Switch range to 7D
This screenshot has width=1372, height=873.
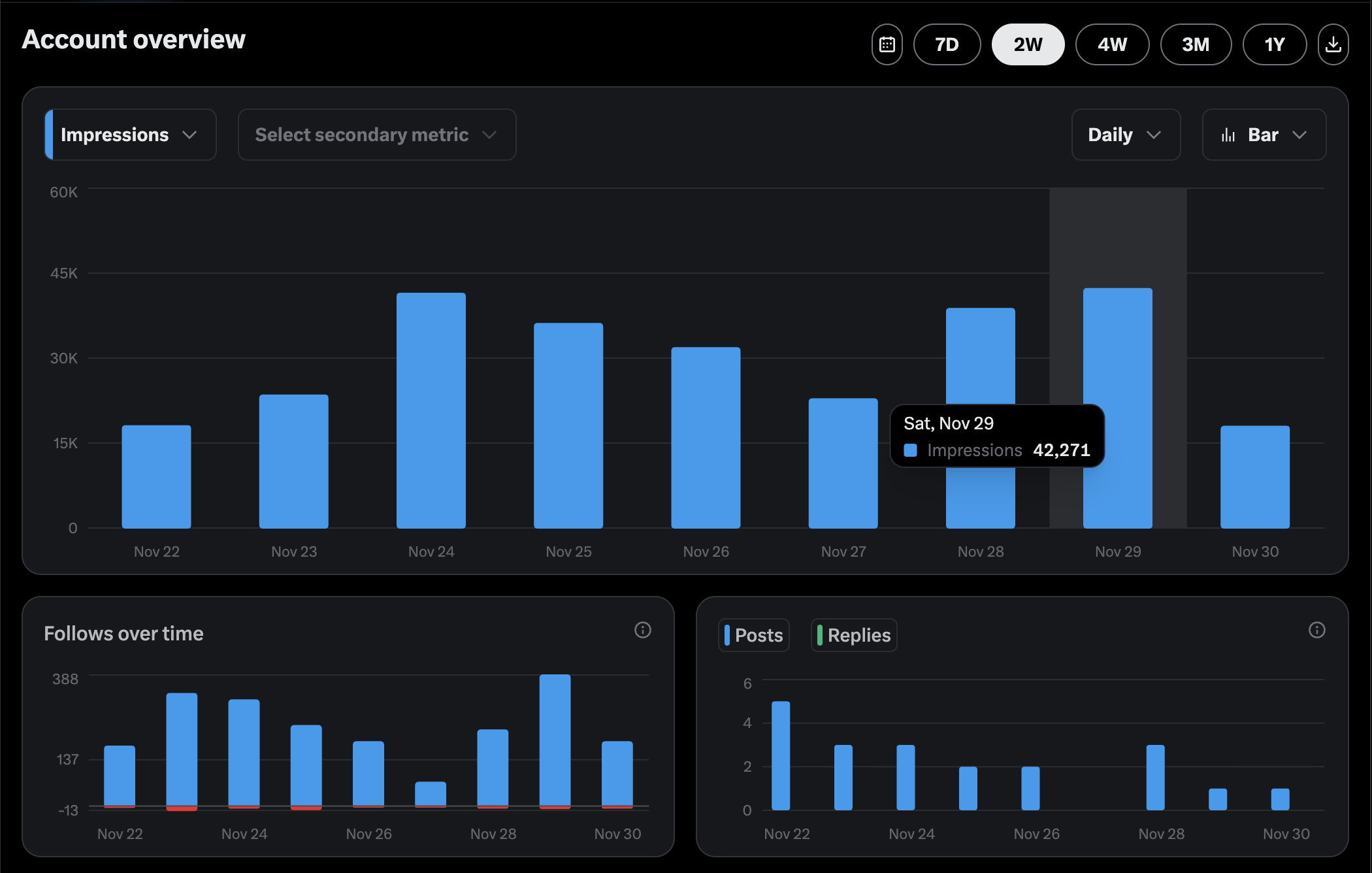(947, 44)
